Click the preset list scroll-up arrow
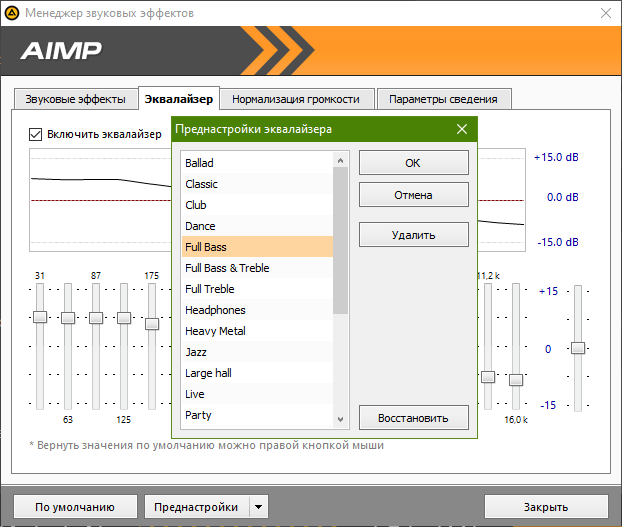 (x=340, y=160)
